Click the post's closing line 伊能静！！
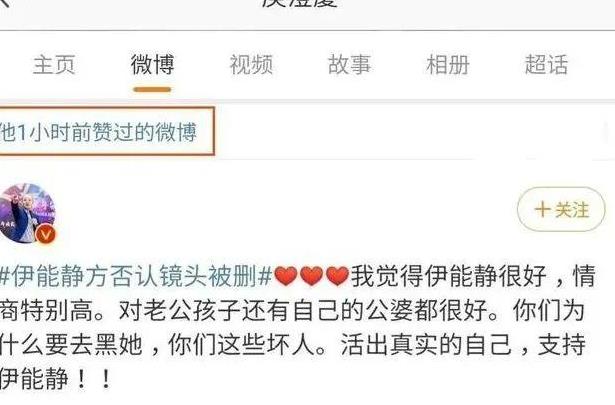Viewport: 615px width, 405px height. [56, 379]
